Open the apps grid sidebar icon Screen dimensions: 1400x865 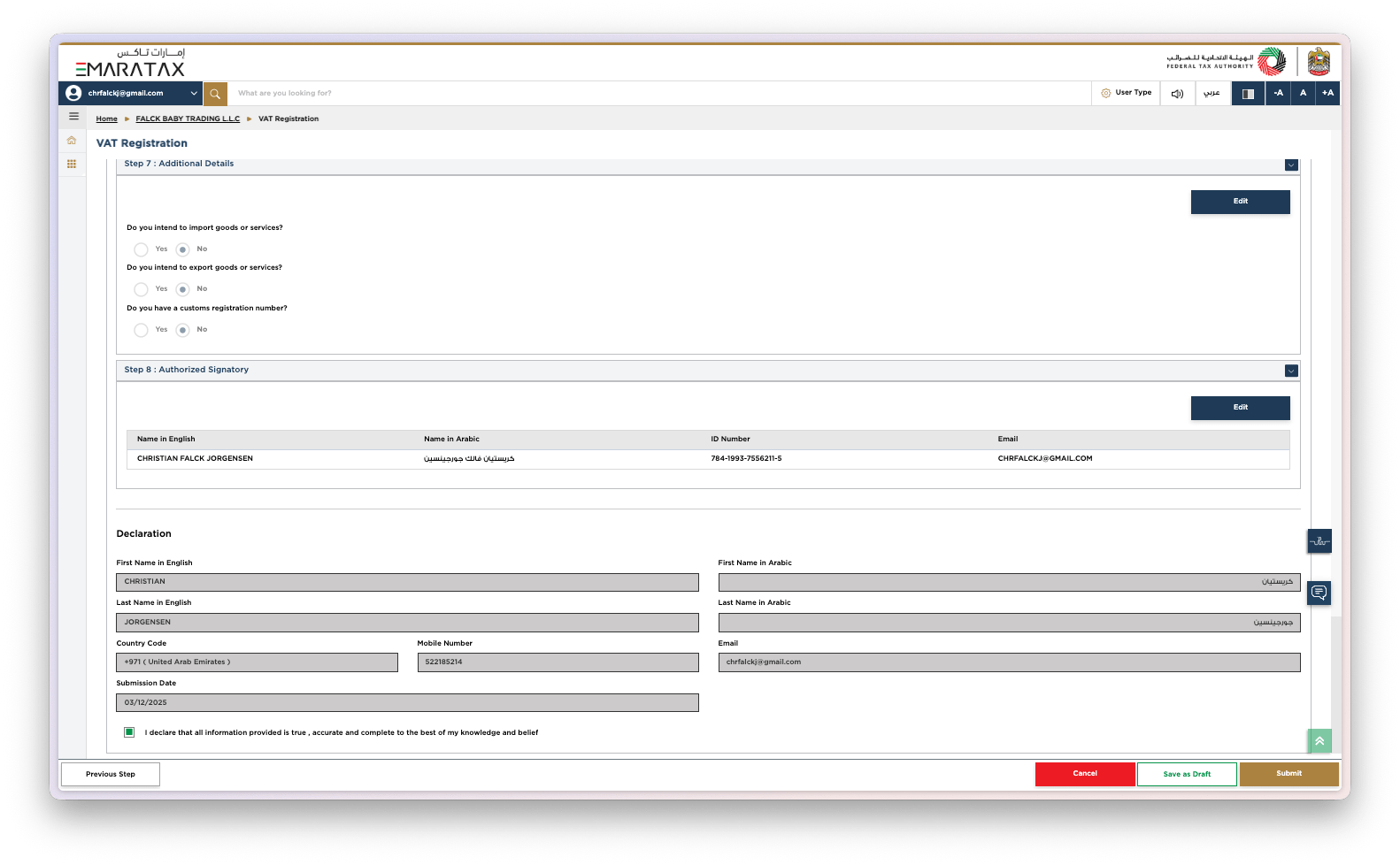tap(72, 164)
